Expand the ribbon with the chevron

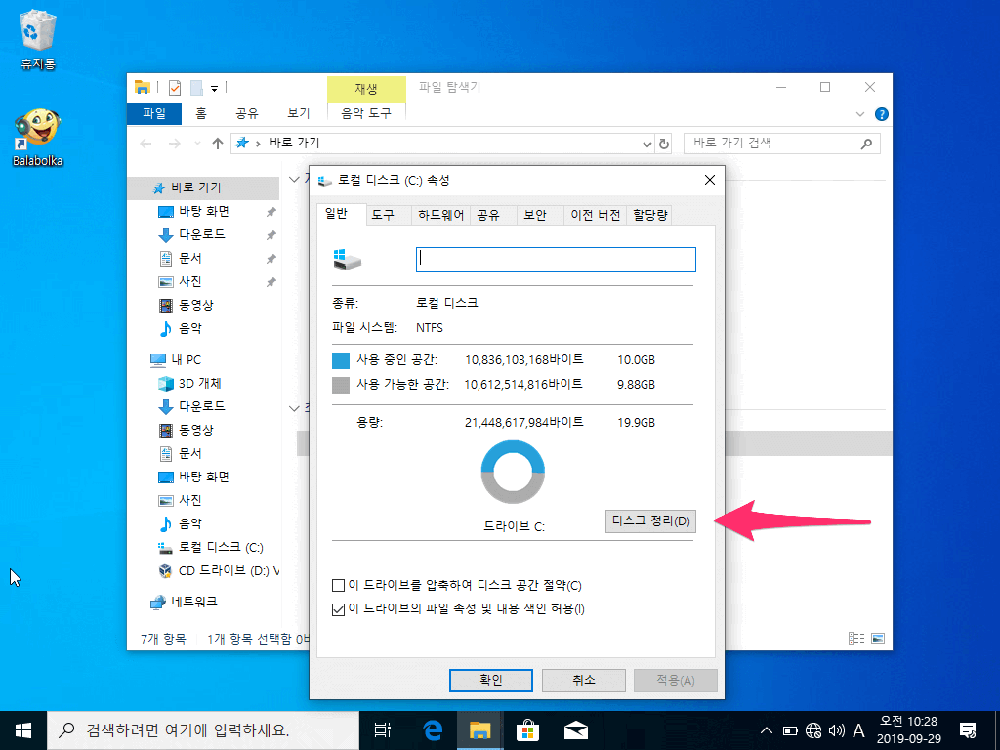[x=860, y=114]
